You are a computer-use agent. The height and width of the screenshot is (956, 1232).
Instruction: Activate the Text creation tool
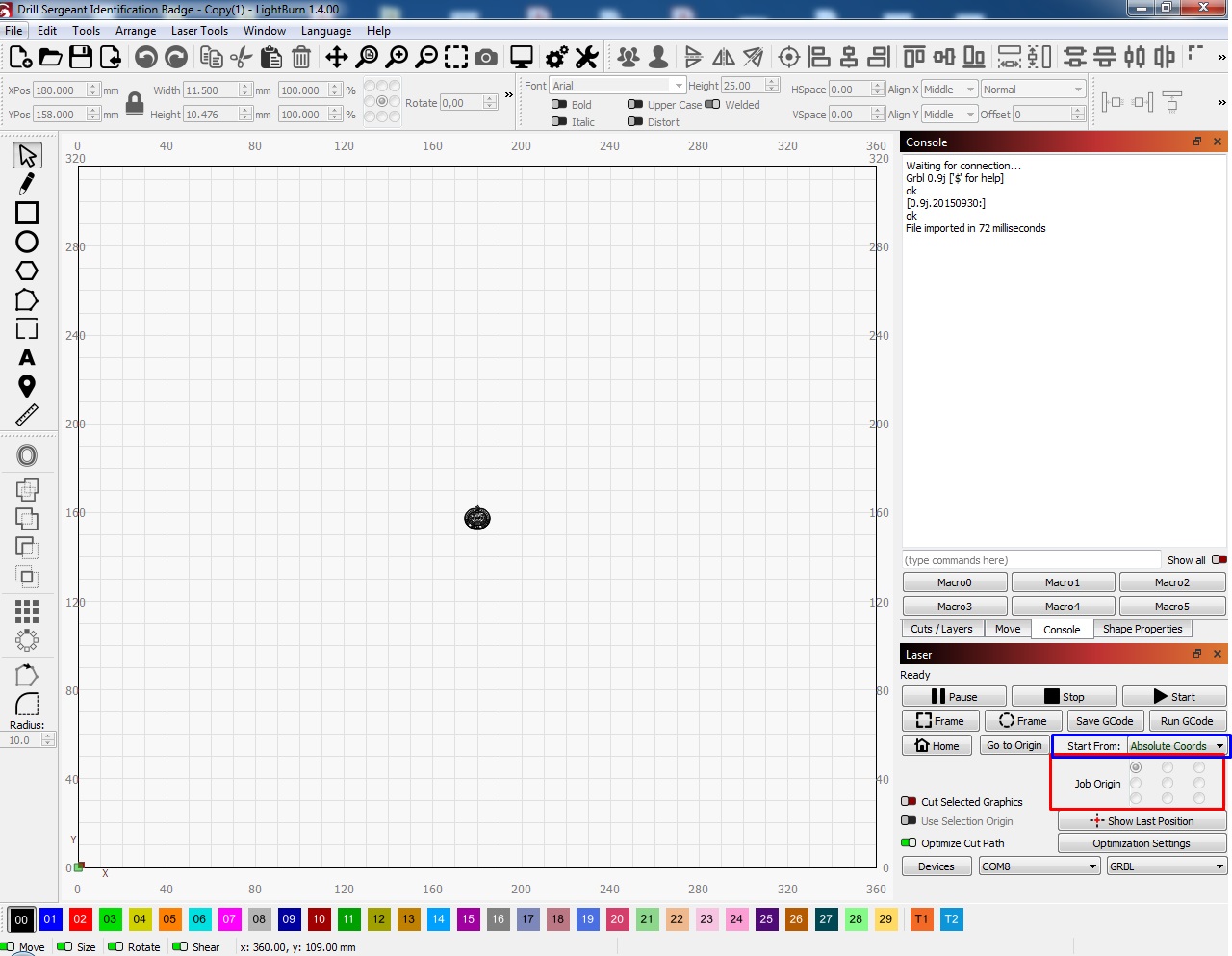point(27,357)
